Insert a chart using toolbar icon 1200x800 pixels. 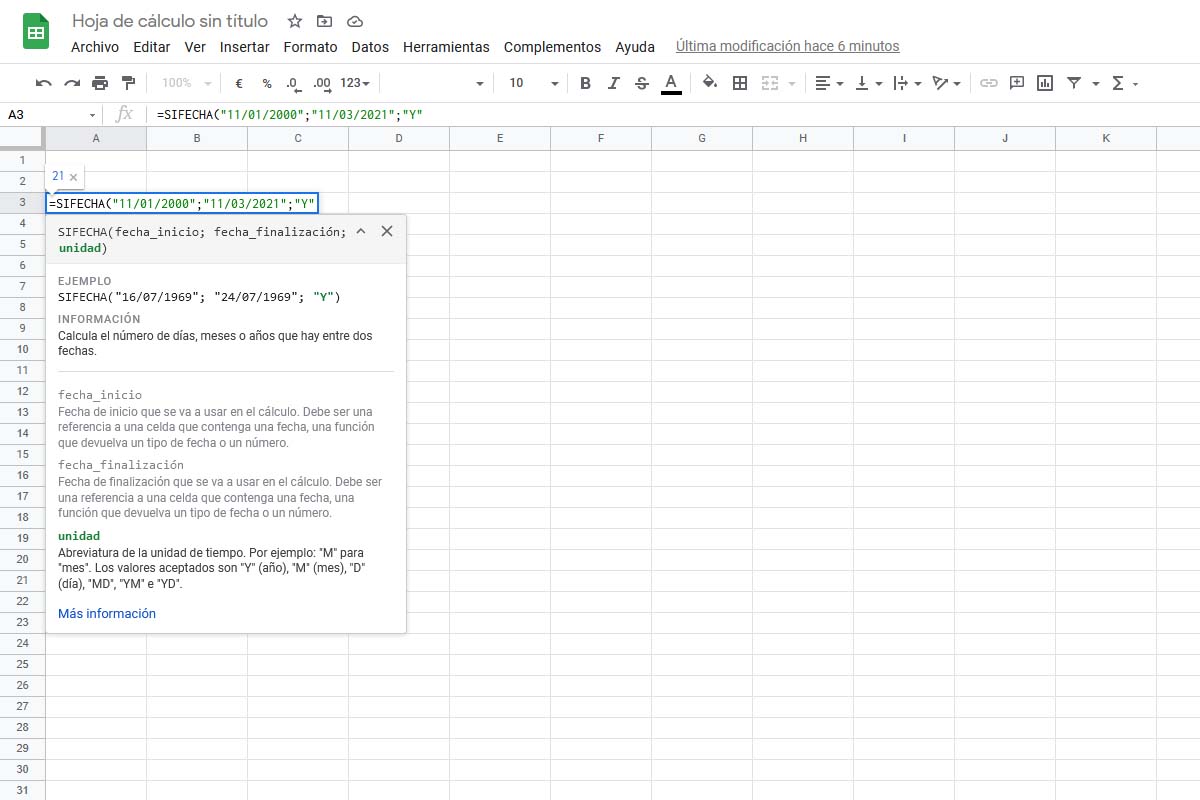coord(1045,83)
